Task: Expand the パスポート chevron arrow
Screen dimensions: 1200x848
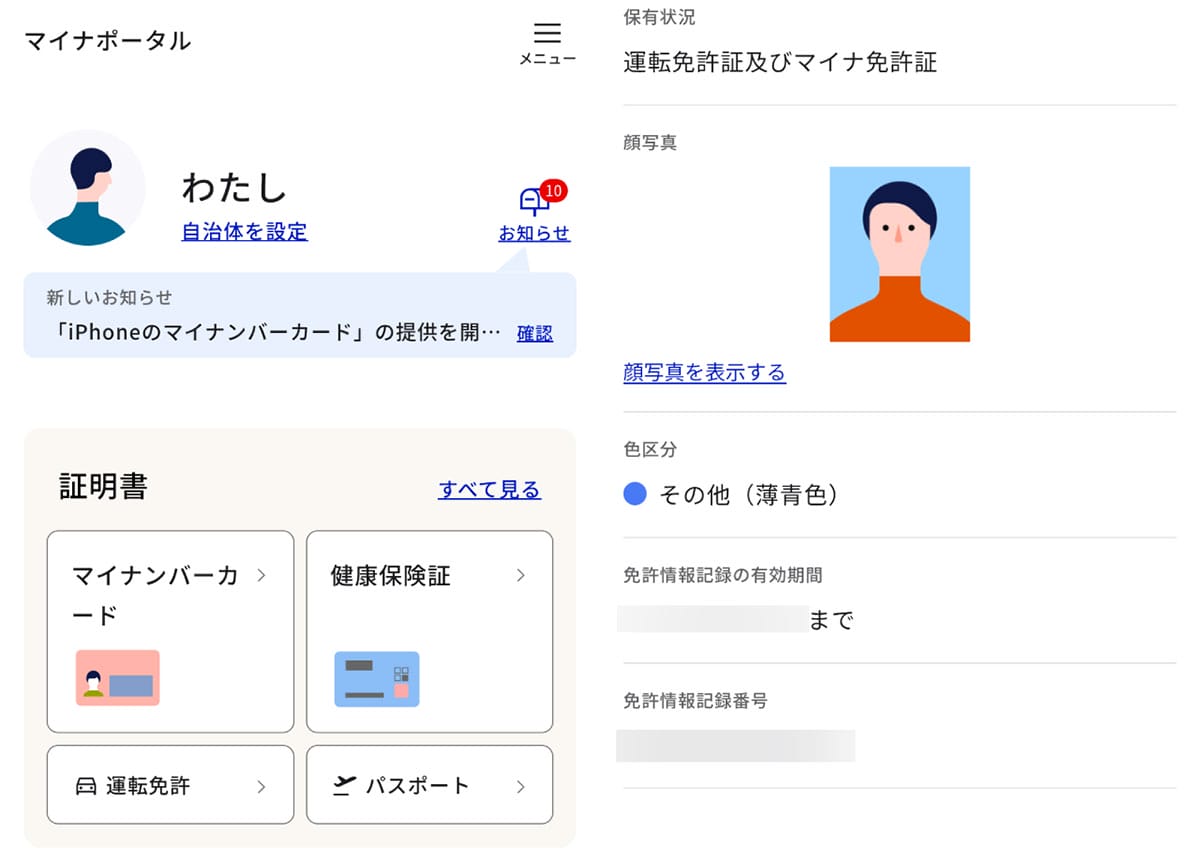Action: pos(520,787)
